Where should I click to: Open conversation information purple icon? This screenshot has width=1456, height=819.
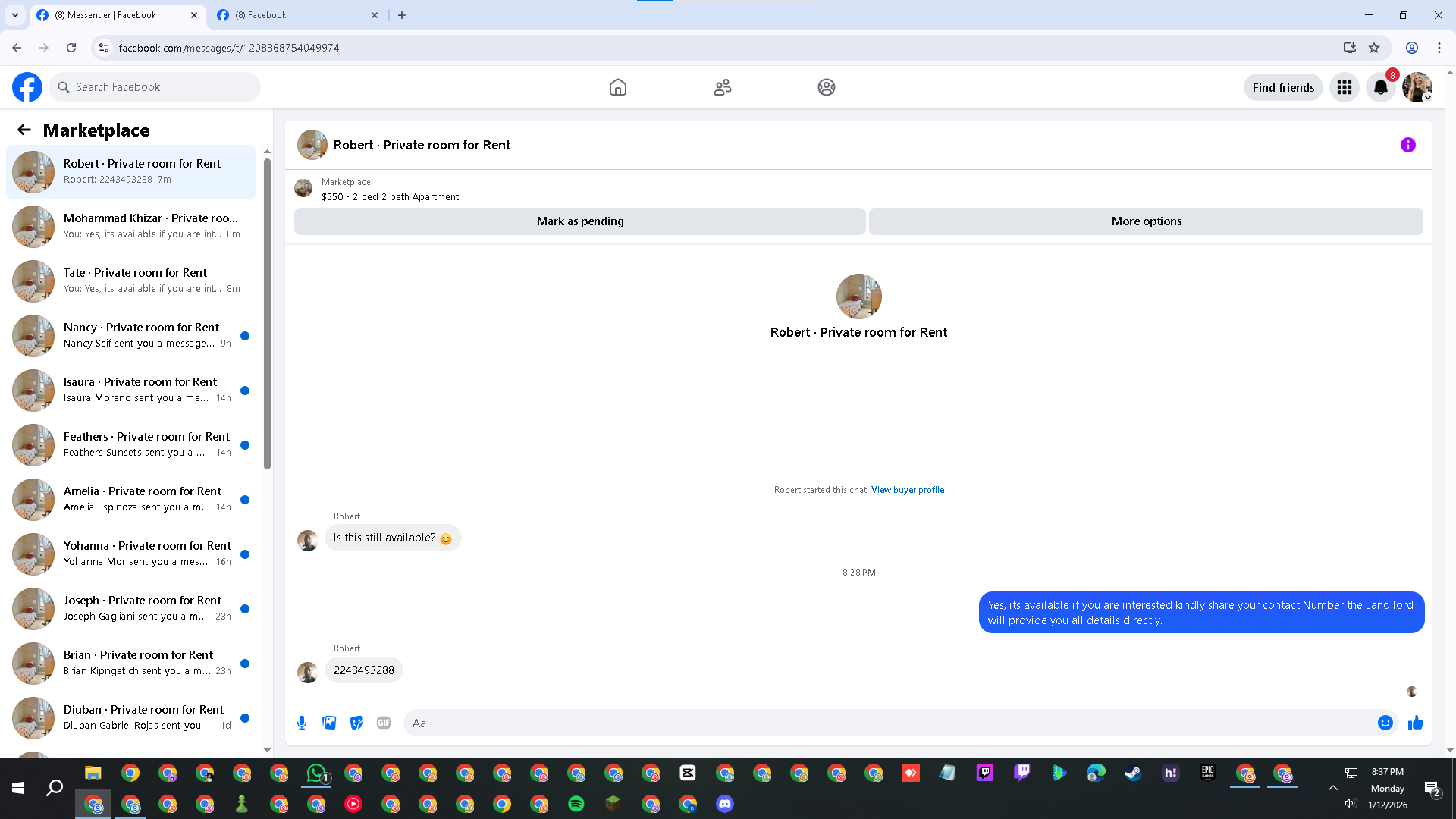(x=1407, y=145)
